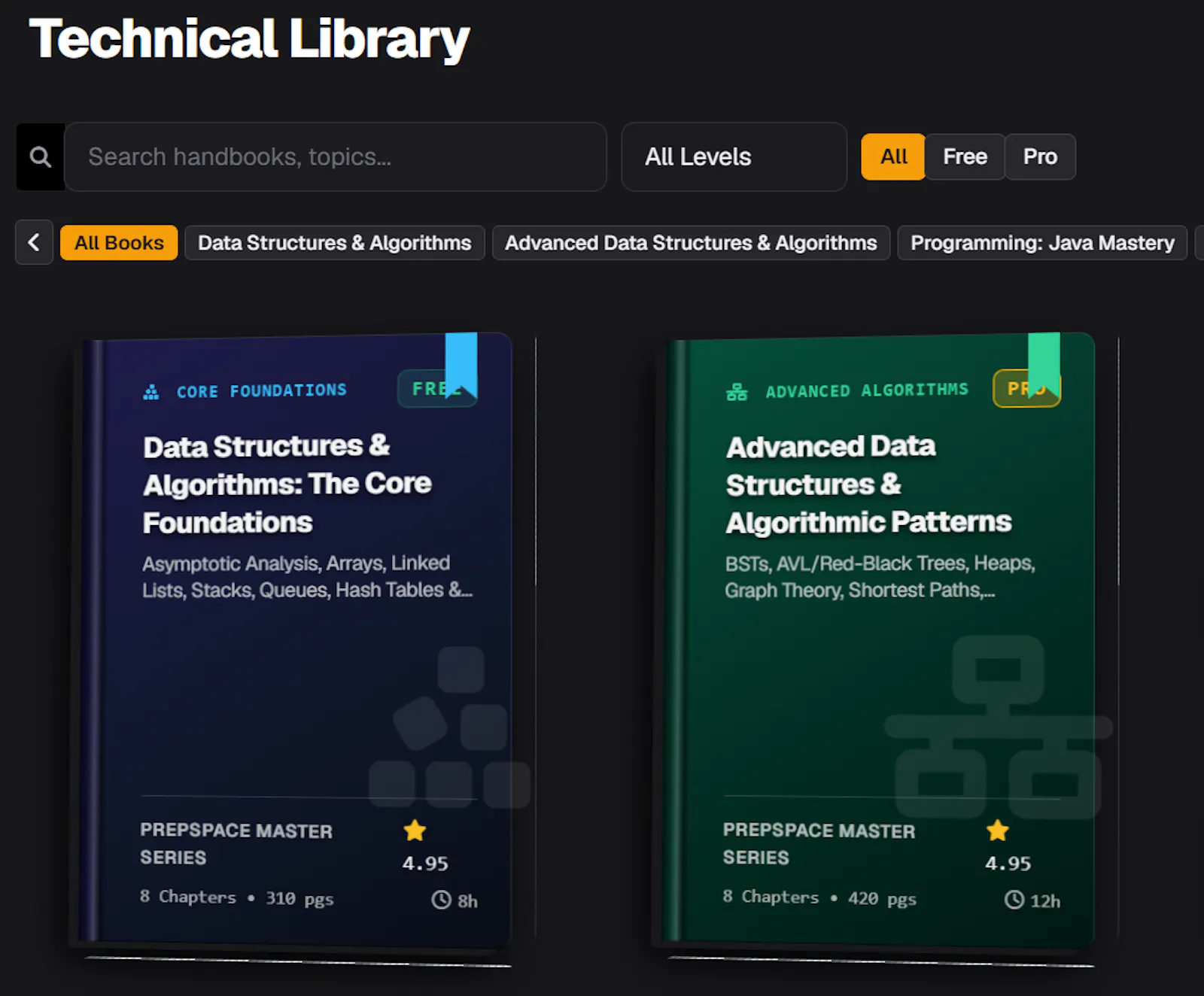This screenshot has height=996, width=1204.
Task: Focus the Search handbooks, topics field
Action: [x=336, y=156]
